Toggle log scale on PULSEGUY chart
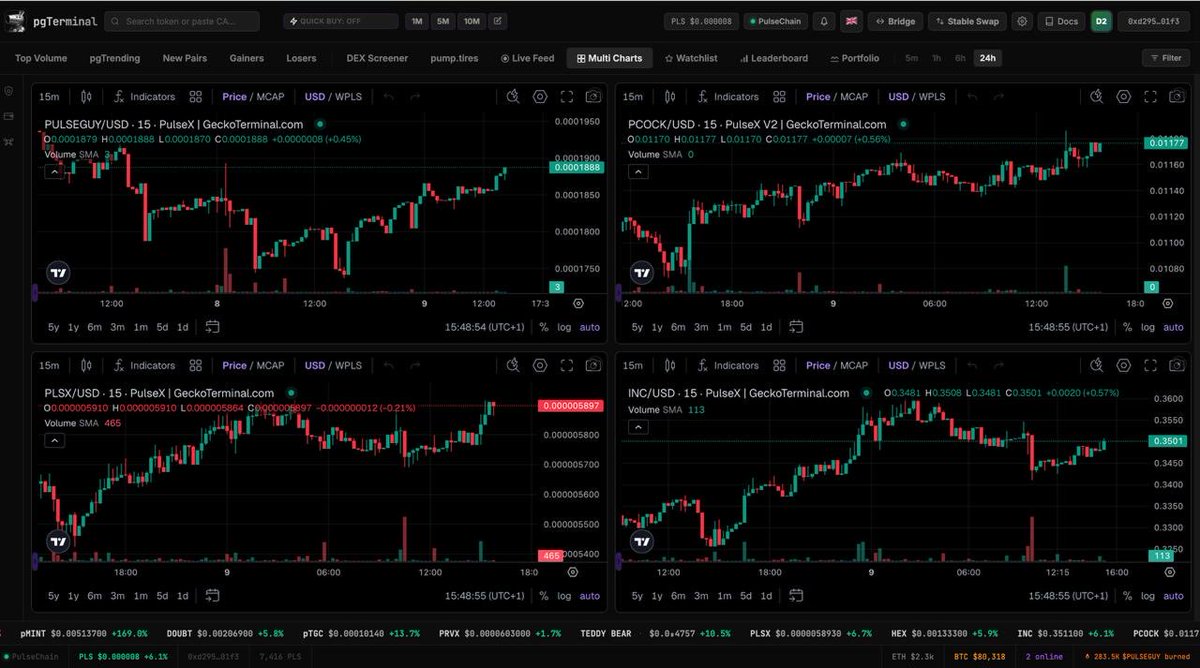The width and height of the screenshot is (1200, 668). pyautogui.click(x=564, y=327)
